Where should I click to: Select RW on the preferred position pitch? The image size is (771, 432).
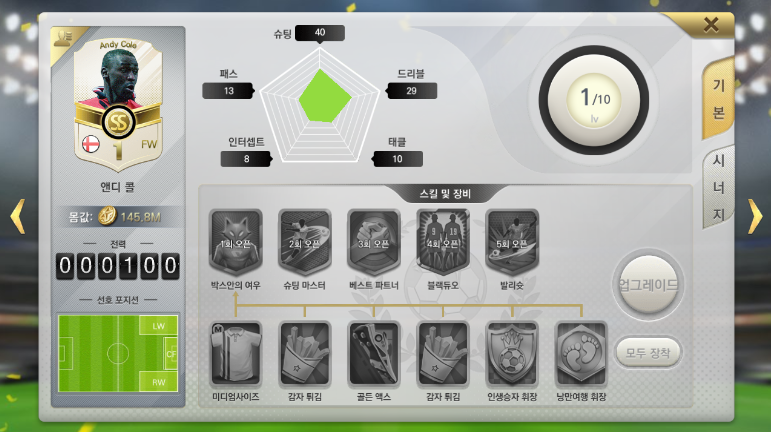(x=158, y=382)
